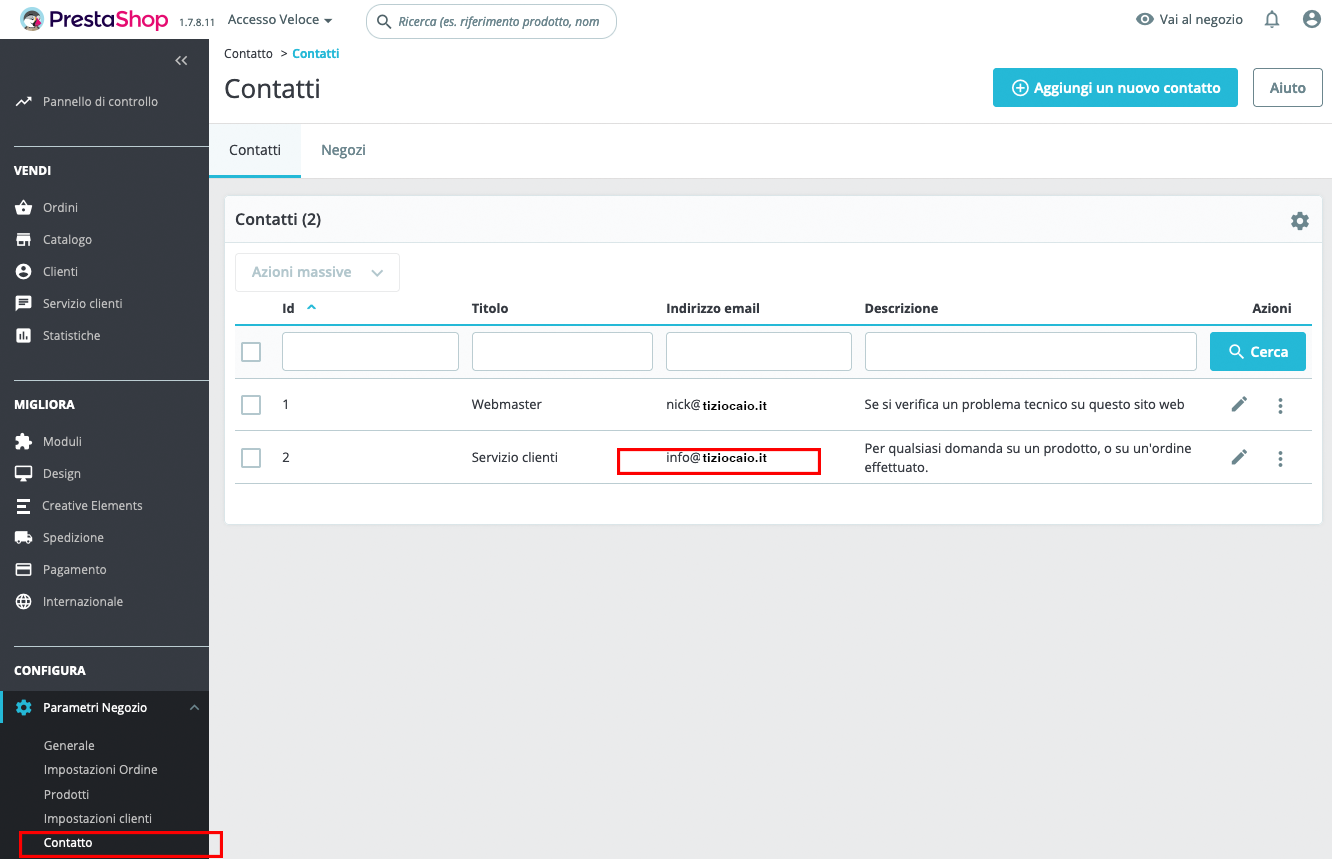Click the Clienti person icon
Image resolution: width=1332 pixels, height=859 pixels.
[24, 271]
